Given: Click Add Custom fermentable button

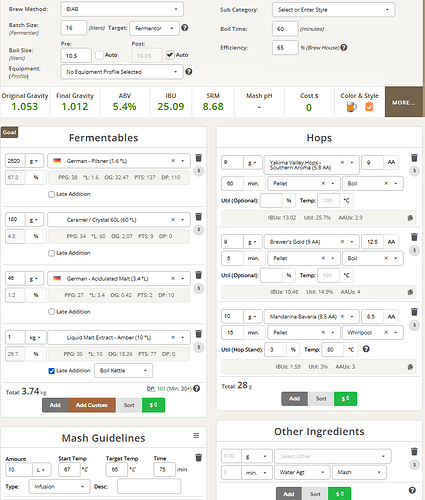Looking at the screenshot, I should pos(92,405).
